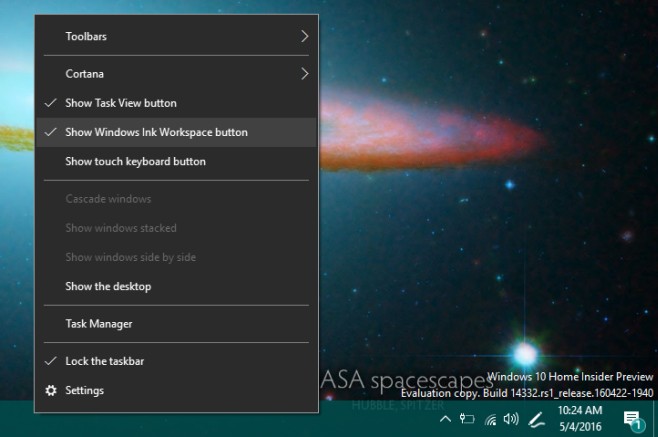Expand the Cortana submenu chevron
658x437 pixels.
click(305, 74)
